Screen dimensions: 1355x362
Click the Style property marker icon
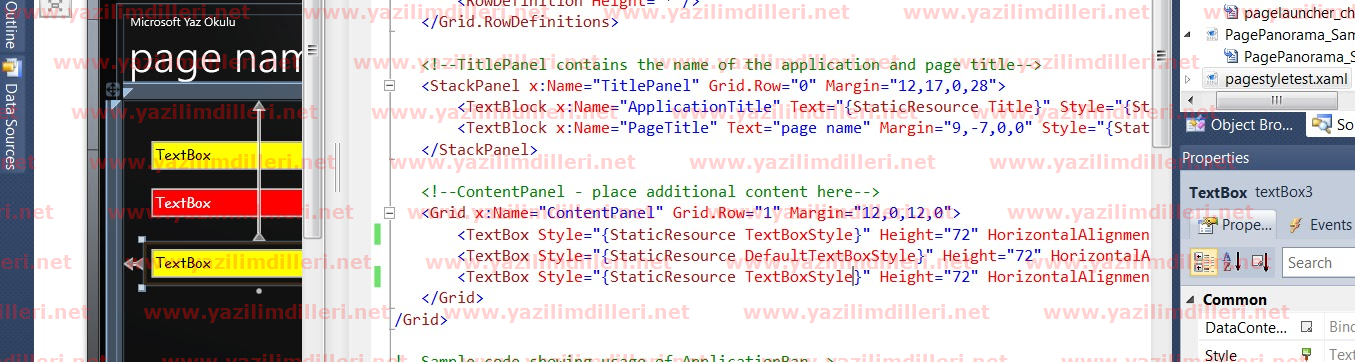pyautogui.click(x=1305, y=355)
